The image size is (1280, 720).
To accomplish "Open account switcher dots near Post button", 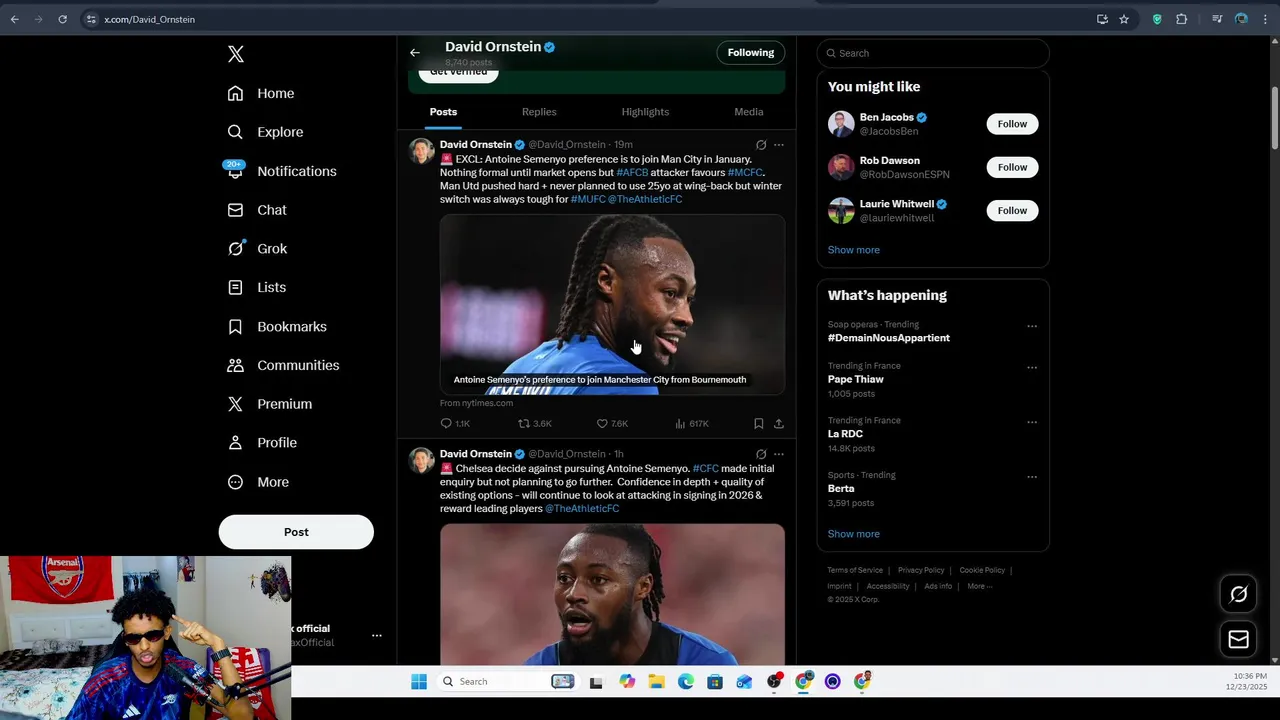I will tap(376, 635).
